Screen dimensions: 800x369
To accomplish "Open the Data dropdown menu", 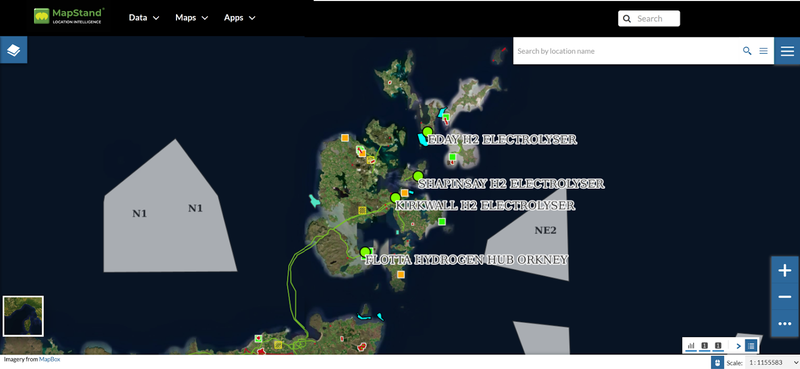I will click(x=144, y=17).
